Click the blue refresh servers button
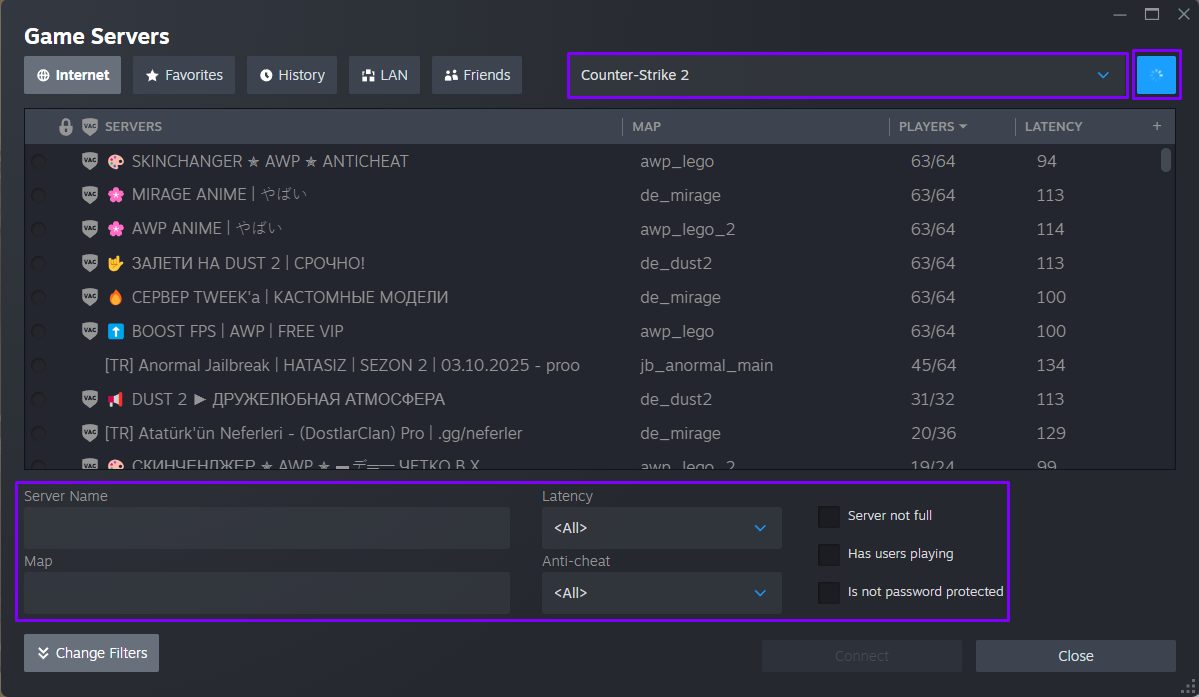The width and height of the screenshot is (1199, 697). (1156, 74)
